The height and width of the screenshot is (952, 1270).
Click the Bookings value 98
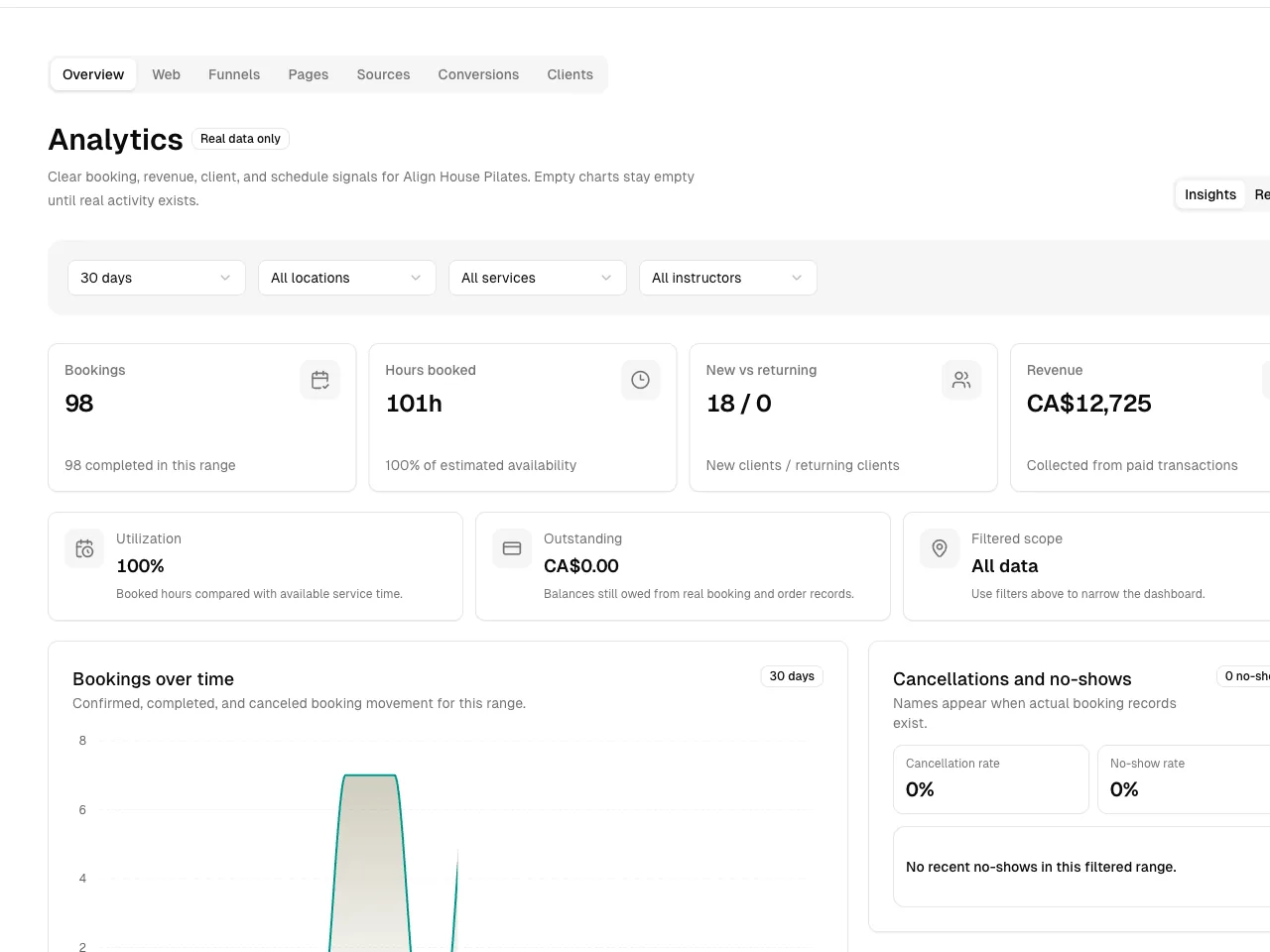79,404
